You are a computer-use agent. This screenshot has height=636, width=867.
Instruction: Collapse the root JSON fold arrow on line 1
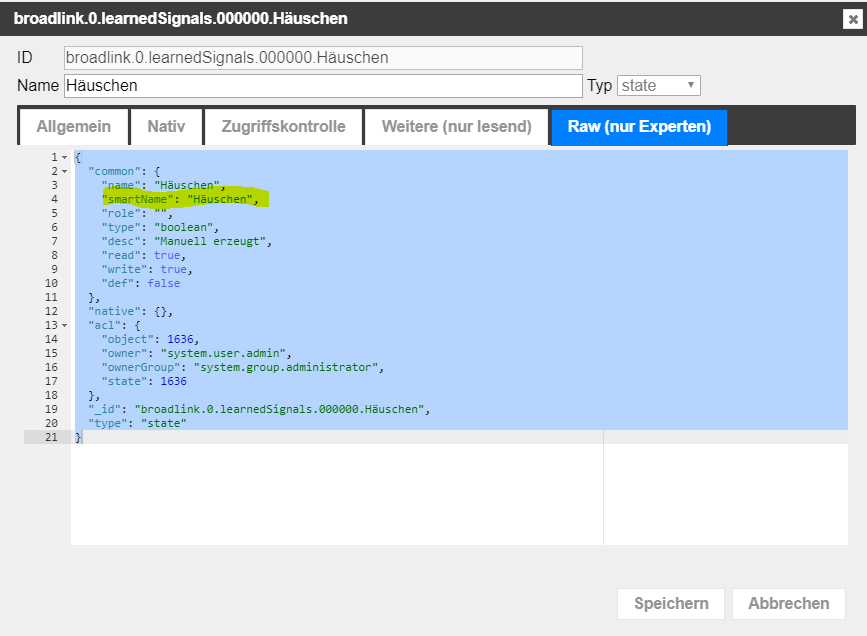point(65,158)
